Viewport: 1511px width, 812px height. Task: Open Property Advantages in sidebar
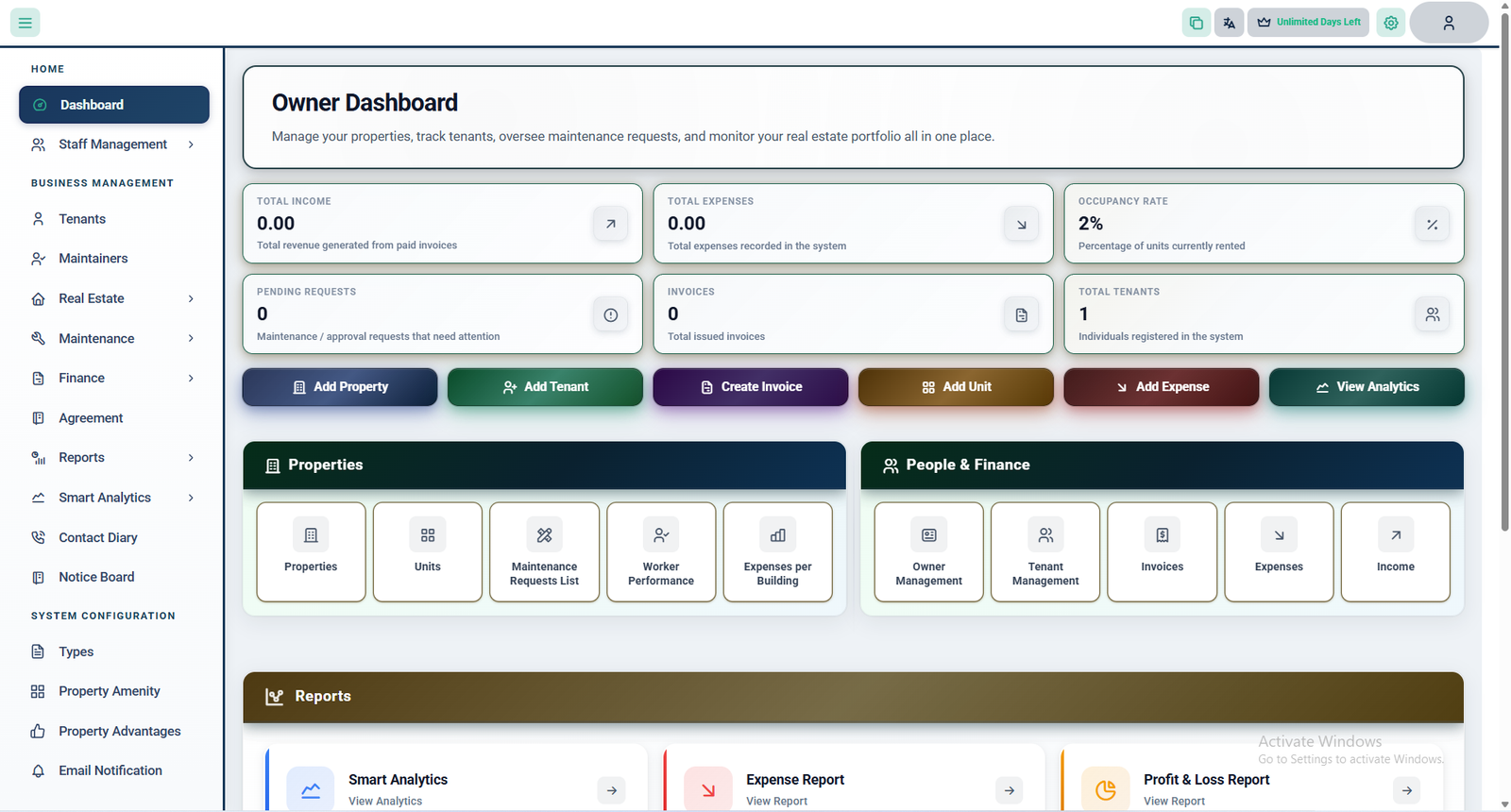click(x=114, y=731)
